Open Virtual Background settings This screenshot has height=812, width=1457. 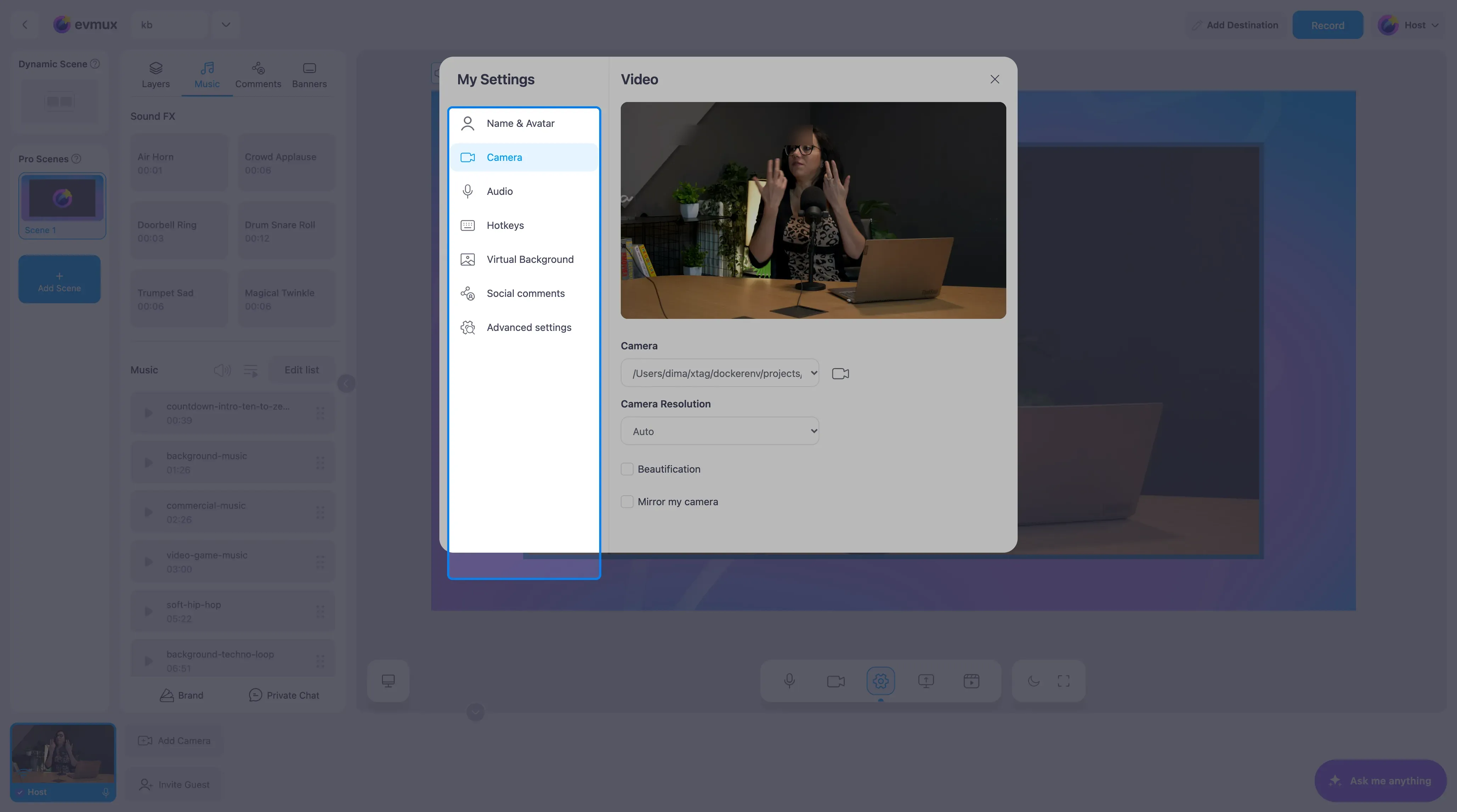[x=524, y=259]
